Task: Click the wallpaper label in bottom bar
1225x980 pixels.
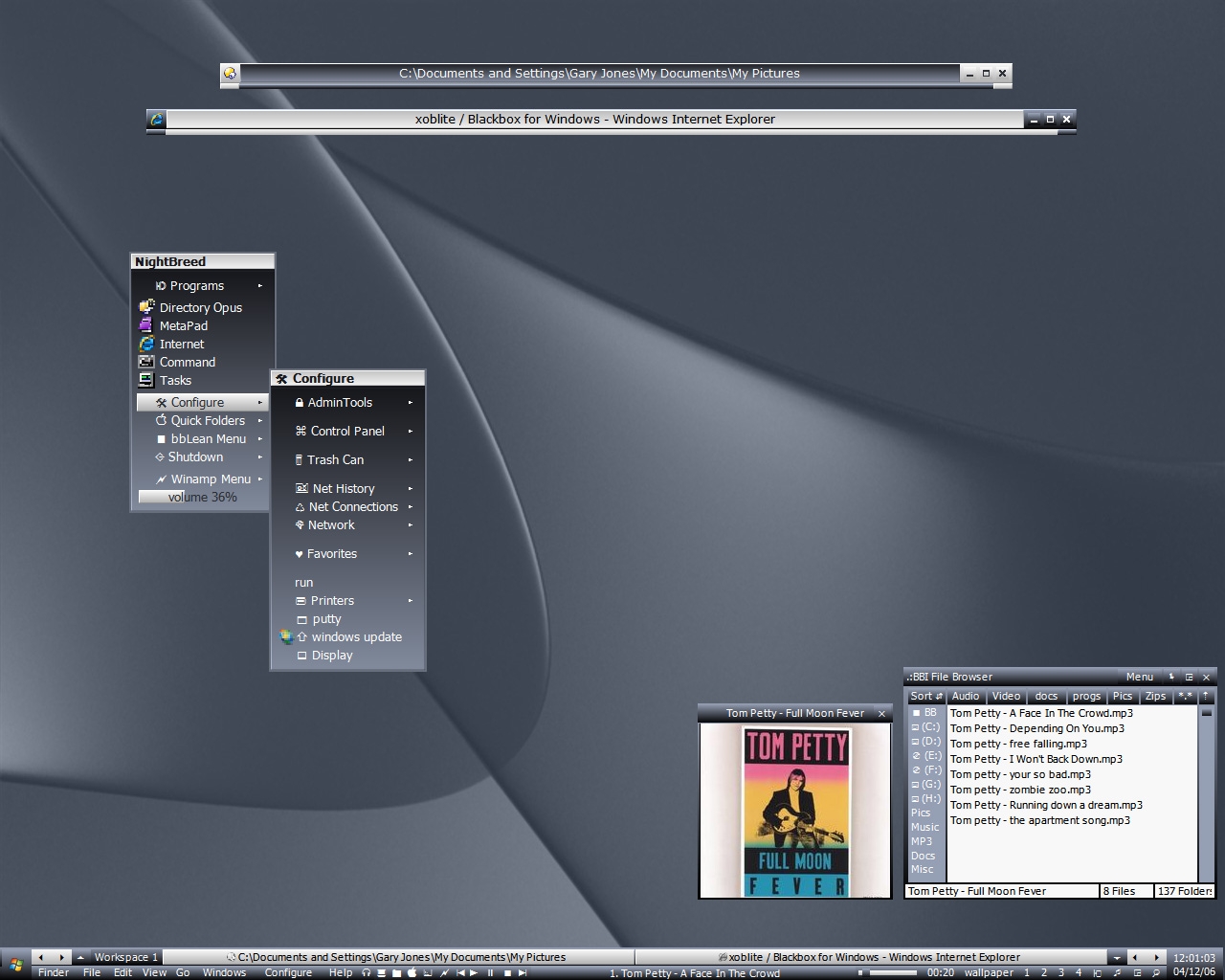Action: 989,972
